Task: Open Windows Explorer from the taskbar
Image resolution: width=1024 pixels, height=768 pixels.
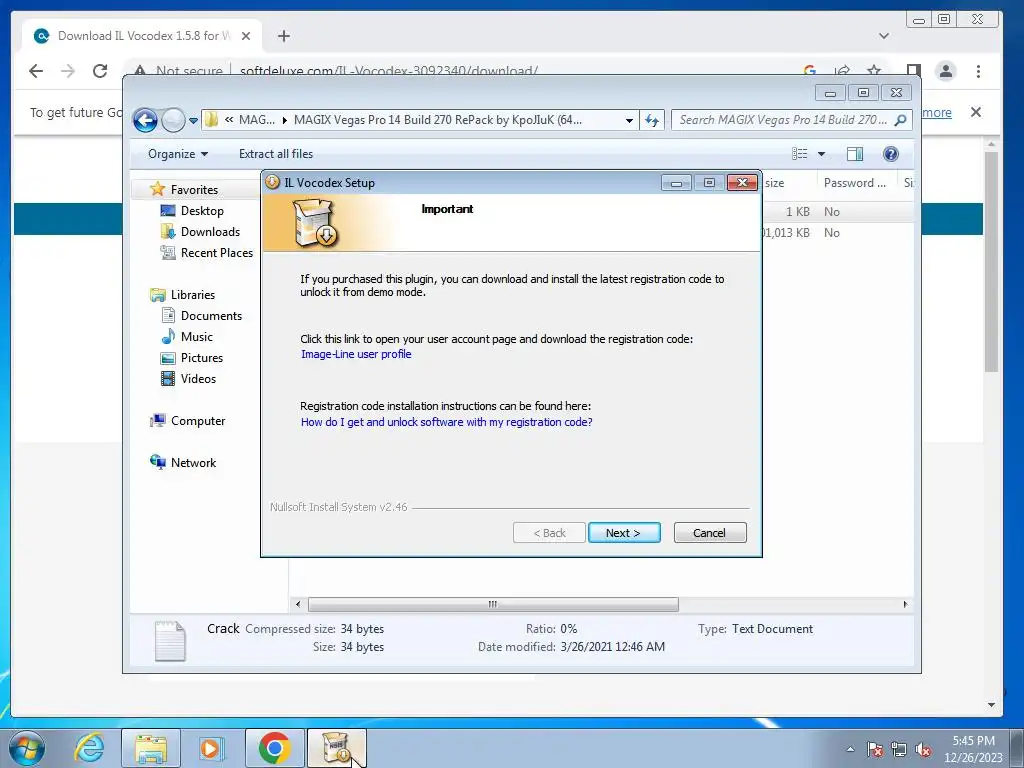Action: coord(151,748)
